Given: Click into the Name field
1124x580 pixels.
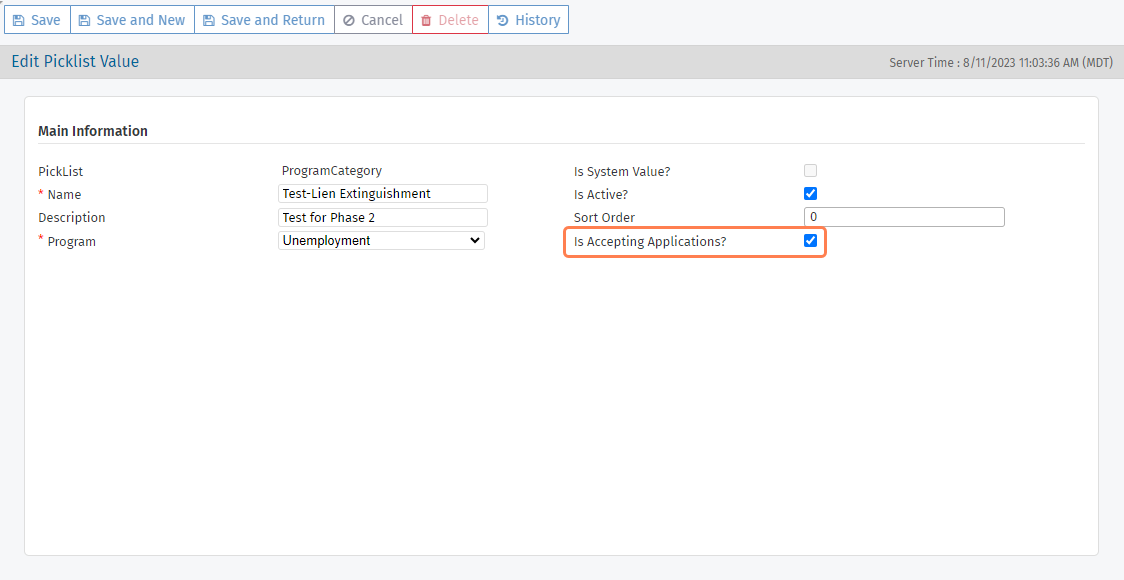Looking at the screenshot, I should click(382, 194).
